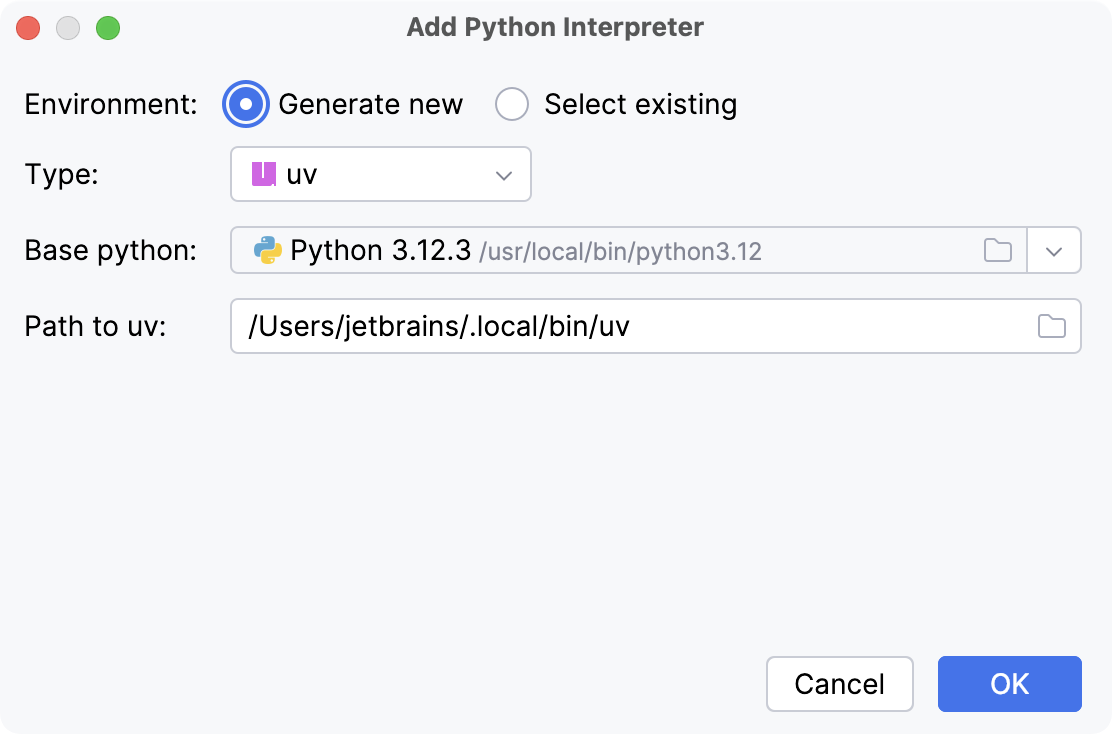Click the Add Python Interpreter title bar
Screen dimensions: 1112x734
555,27
